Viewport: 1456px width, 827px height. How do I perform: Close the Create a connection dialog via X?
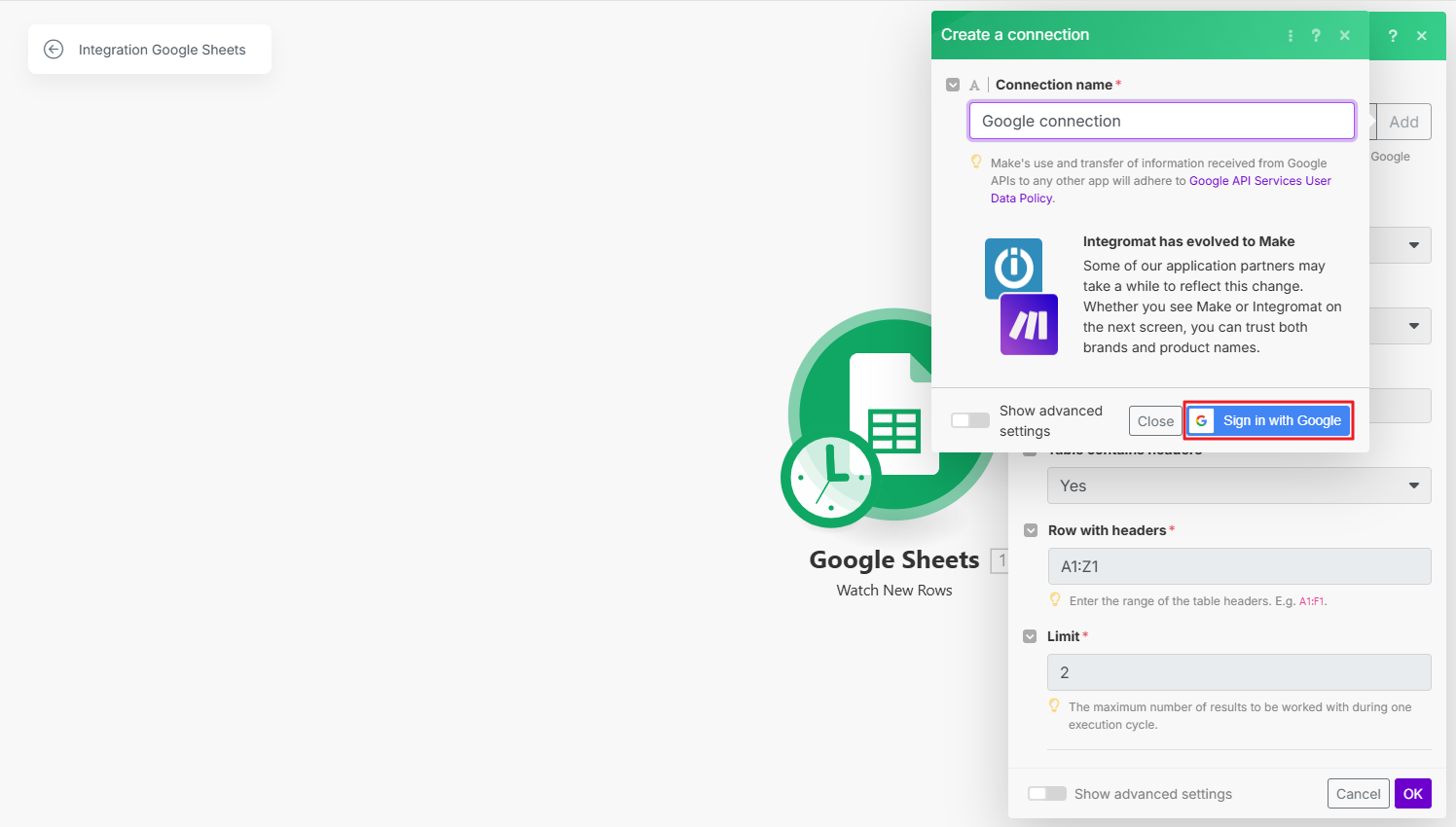pyautogui.click(x=1344, y=35)
